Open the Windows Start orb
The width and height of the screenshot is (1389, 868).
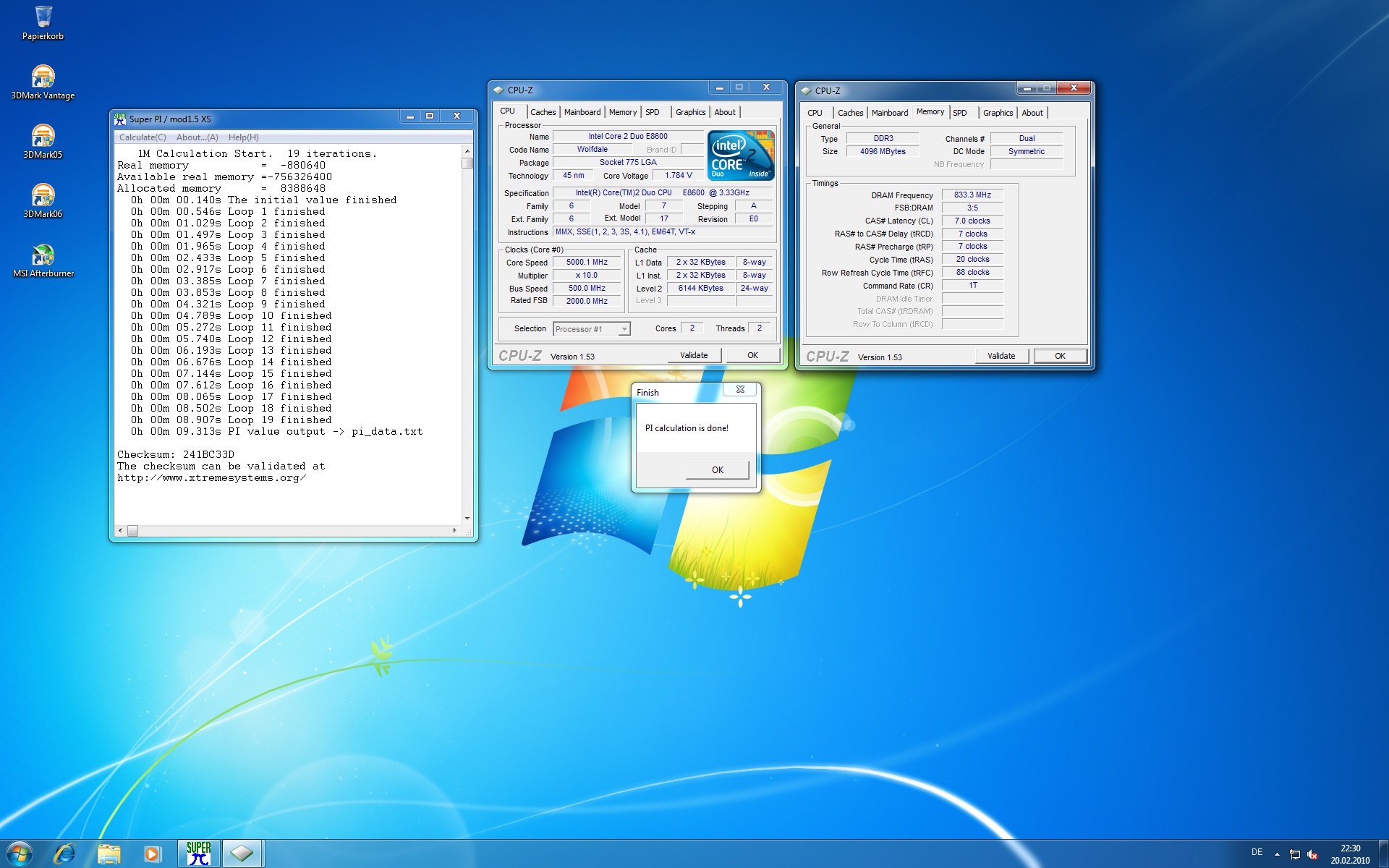[x=20, y=854]
